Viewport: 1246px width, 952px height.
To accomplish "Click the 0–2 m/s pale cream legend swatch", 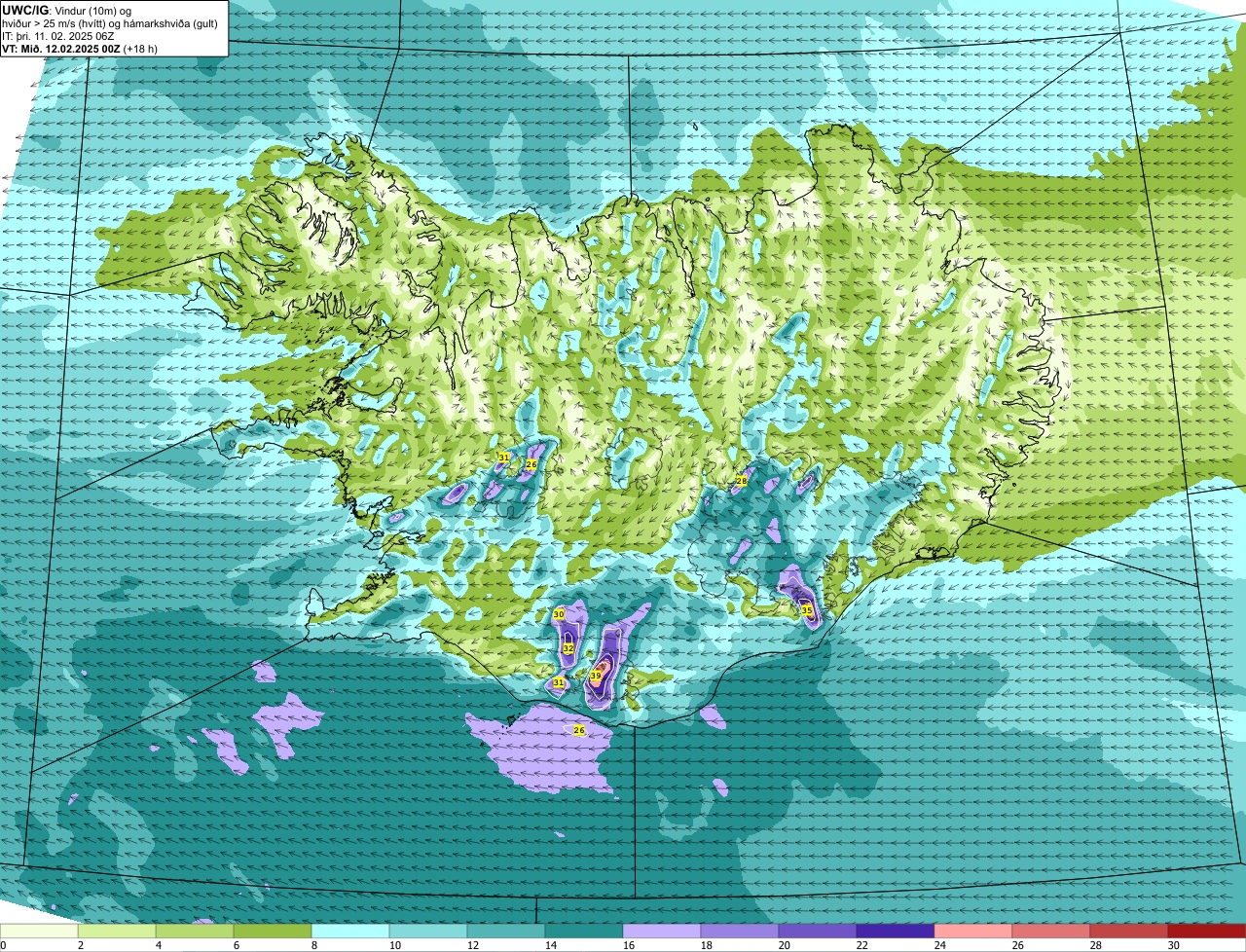I will pos(39,932).
